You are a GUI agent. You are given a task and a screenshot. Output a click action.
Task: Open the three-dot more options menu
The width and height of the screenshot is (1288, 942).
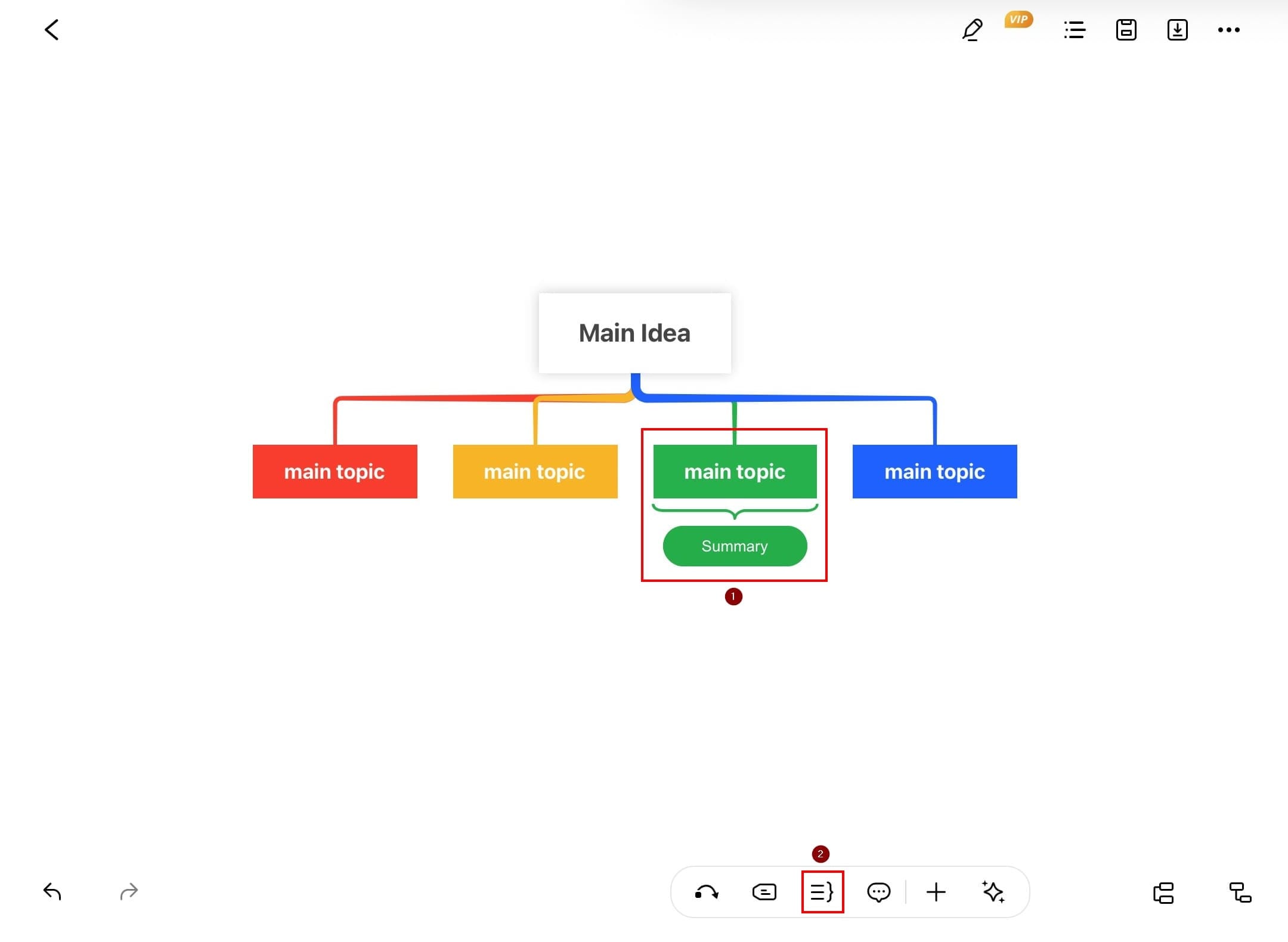click(1228, 30)
